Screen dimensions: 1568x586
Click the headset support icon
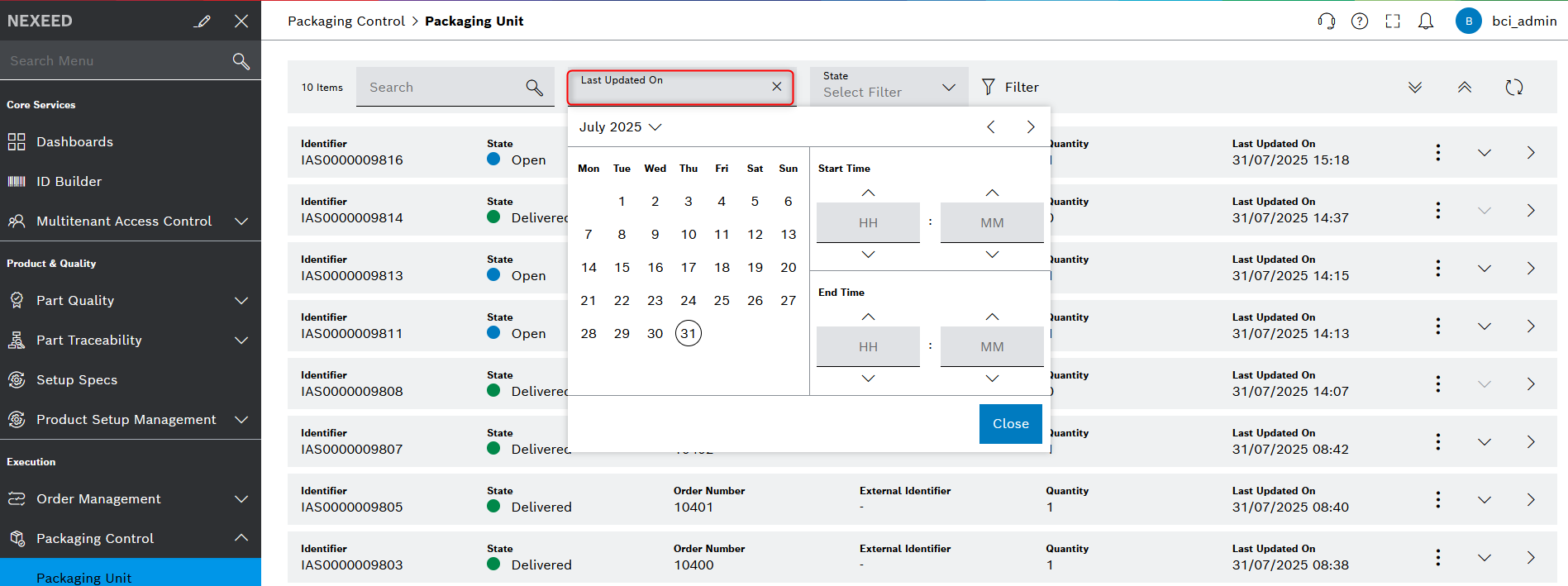[x=1326, y=21]
